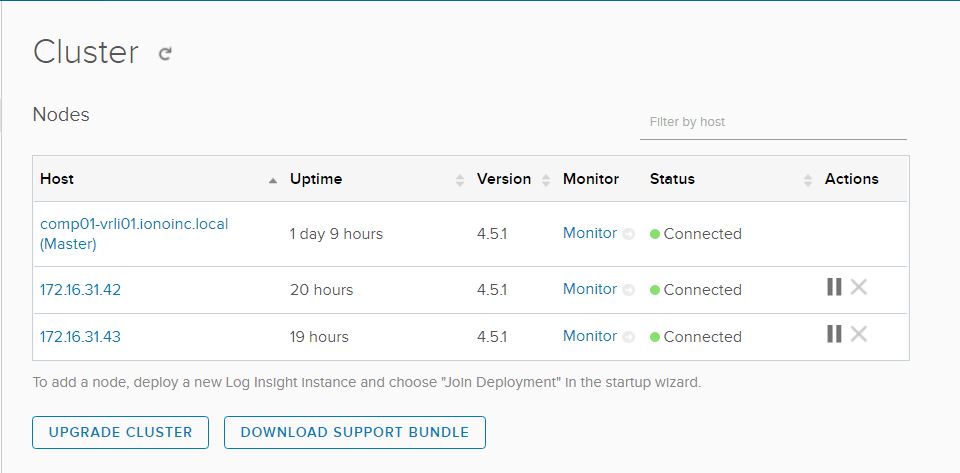The height and width of the screenshot is (473, 960).
Task: Open Monitor link for 172.16.31.43
Action: tap(589, 336)
